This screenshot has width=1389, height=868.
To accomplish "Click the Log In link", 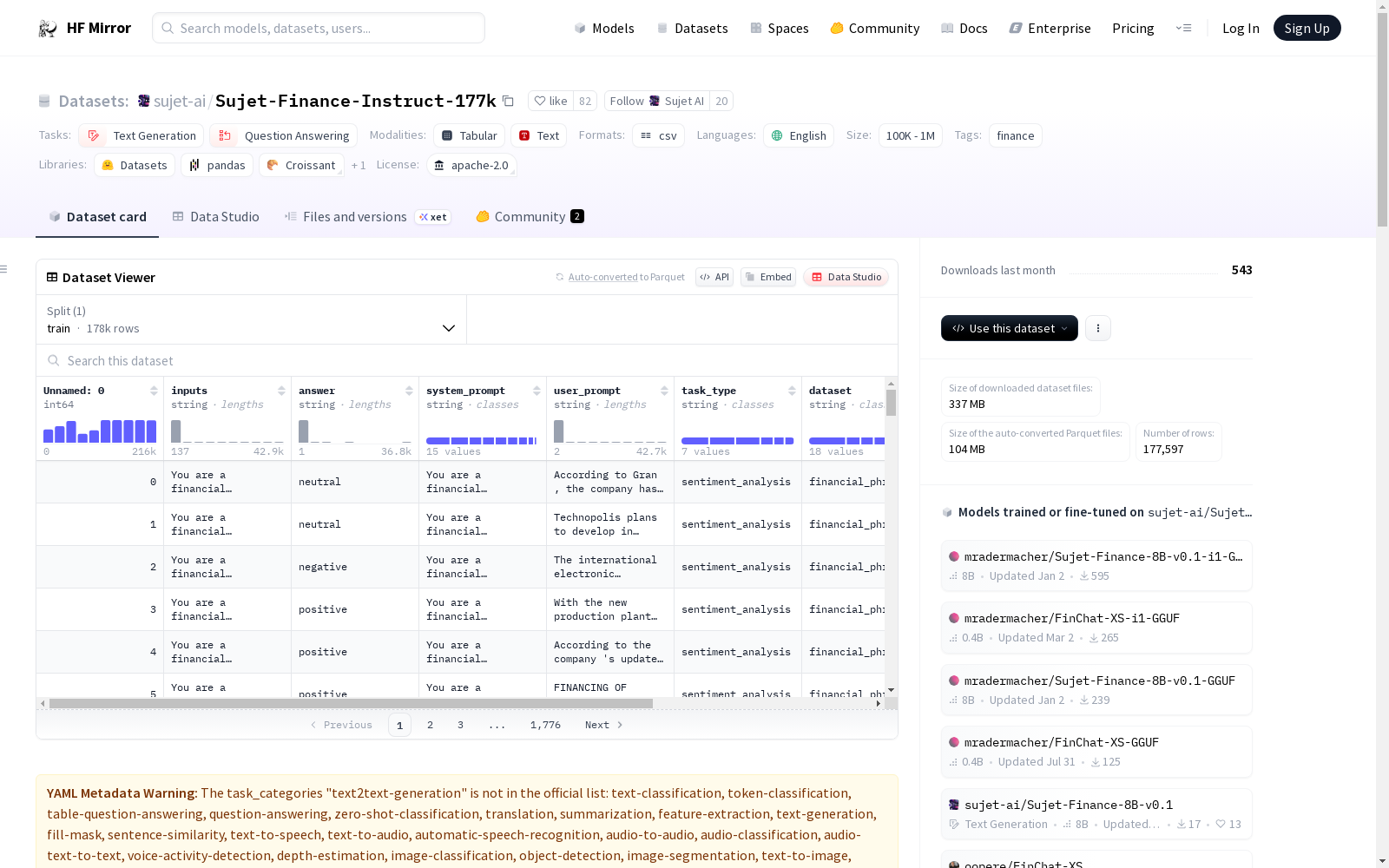I will click(1241, 29).
